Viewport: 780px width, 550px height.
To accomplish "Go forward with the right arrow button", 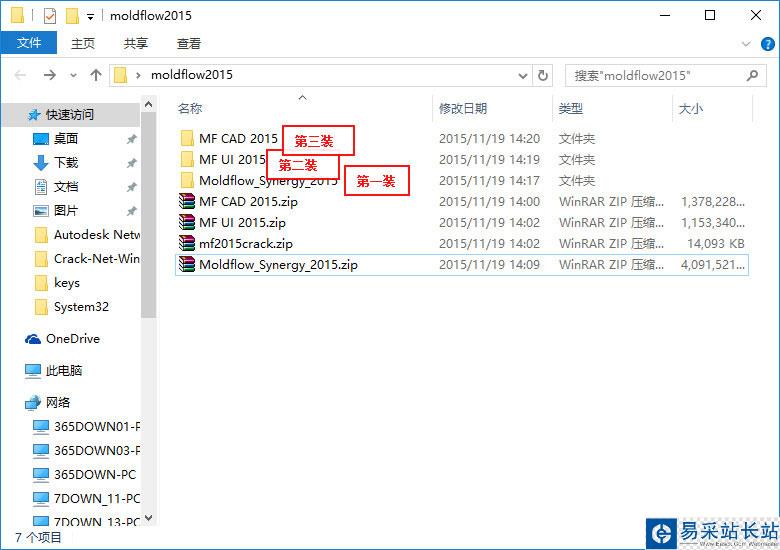I will [x=50, y=75].
